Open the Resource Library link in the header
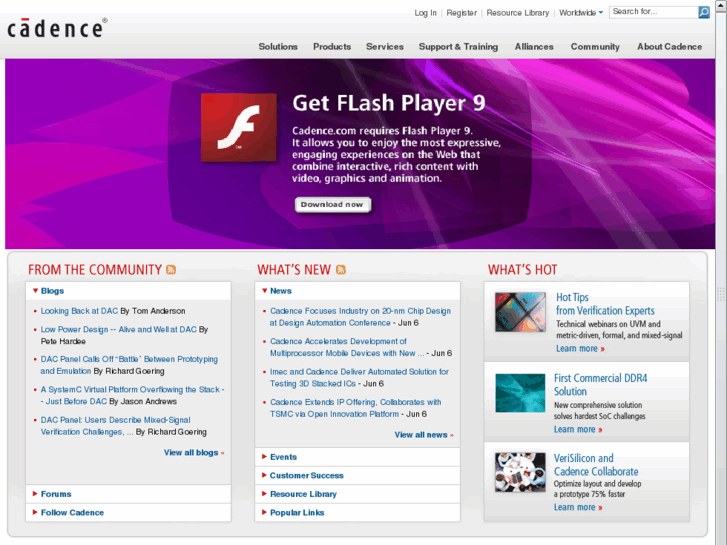 coord(517,13)
